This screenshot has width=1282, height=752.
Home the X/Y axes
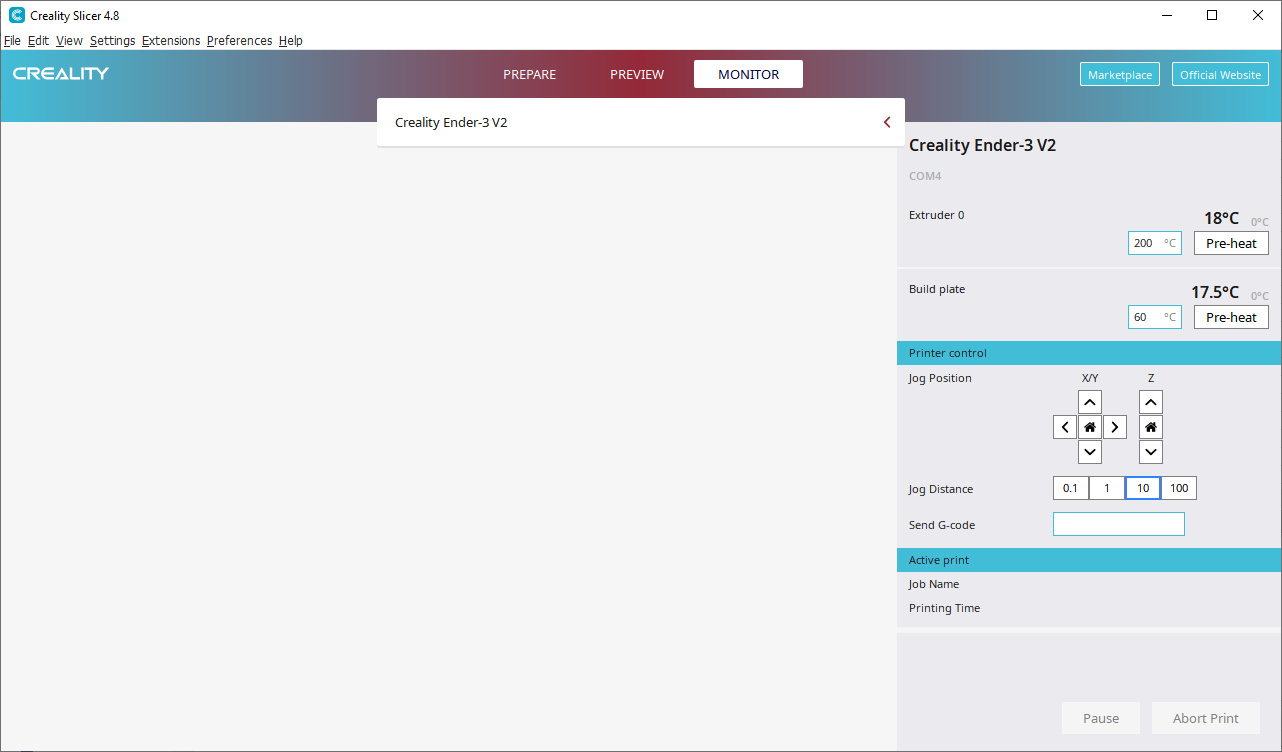[1090, 427]
